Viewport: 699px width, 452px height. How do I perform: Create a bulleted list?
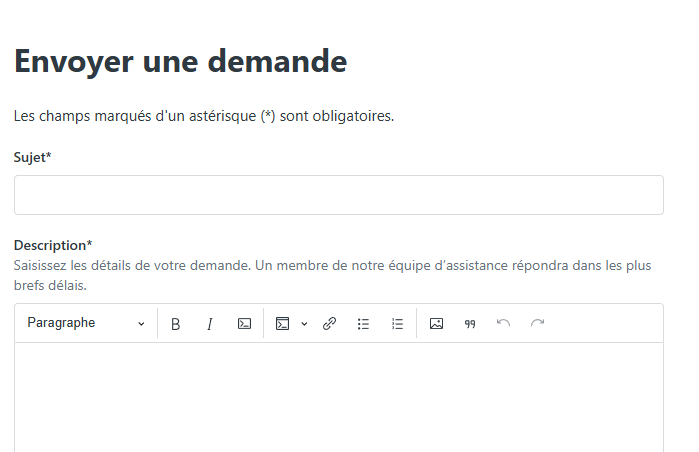point(363,324)
